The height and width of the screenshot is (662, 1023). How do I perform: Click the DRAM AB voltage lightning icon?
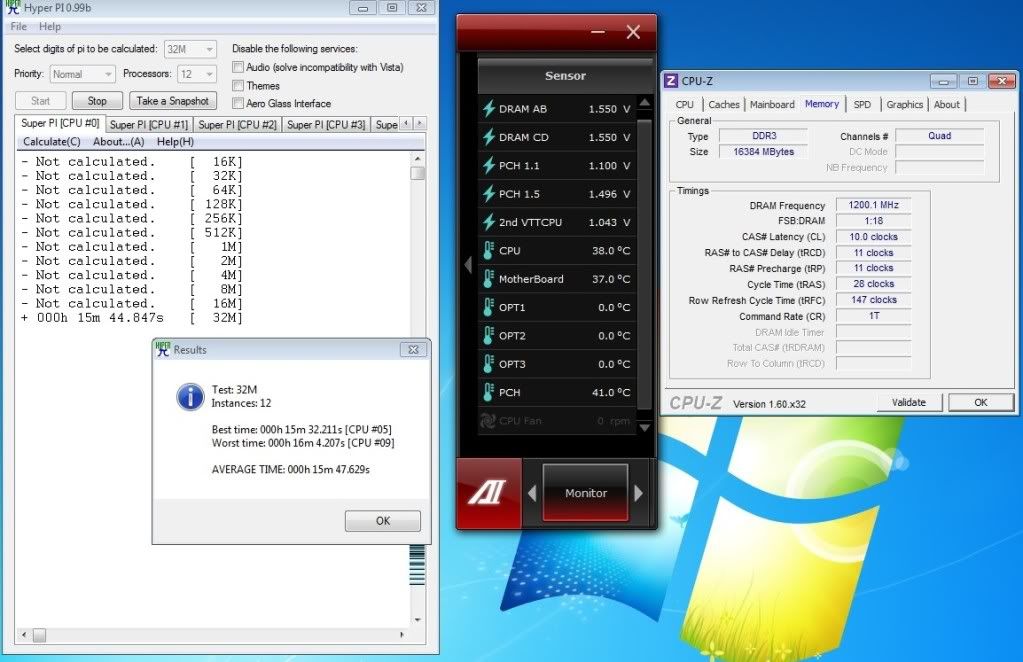(489, 108)
